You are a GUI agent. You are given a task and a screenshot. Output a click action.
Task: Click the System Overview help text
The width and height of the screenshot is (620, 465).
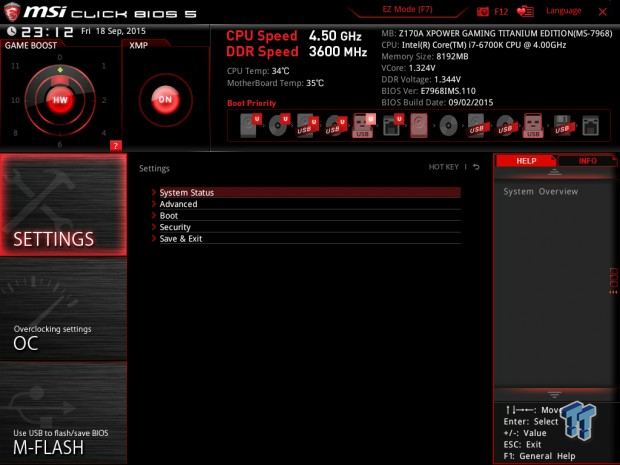[541, 191]
